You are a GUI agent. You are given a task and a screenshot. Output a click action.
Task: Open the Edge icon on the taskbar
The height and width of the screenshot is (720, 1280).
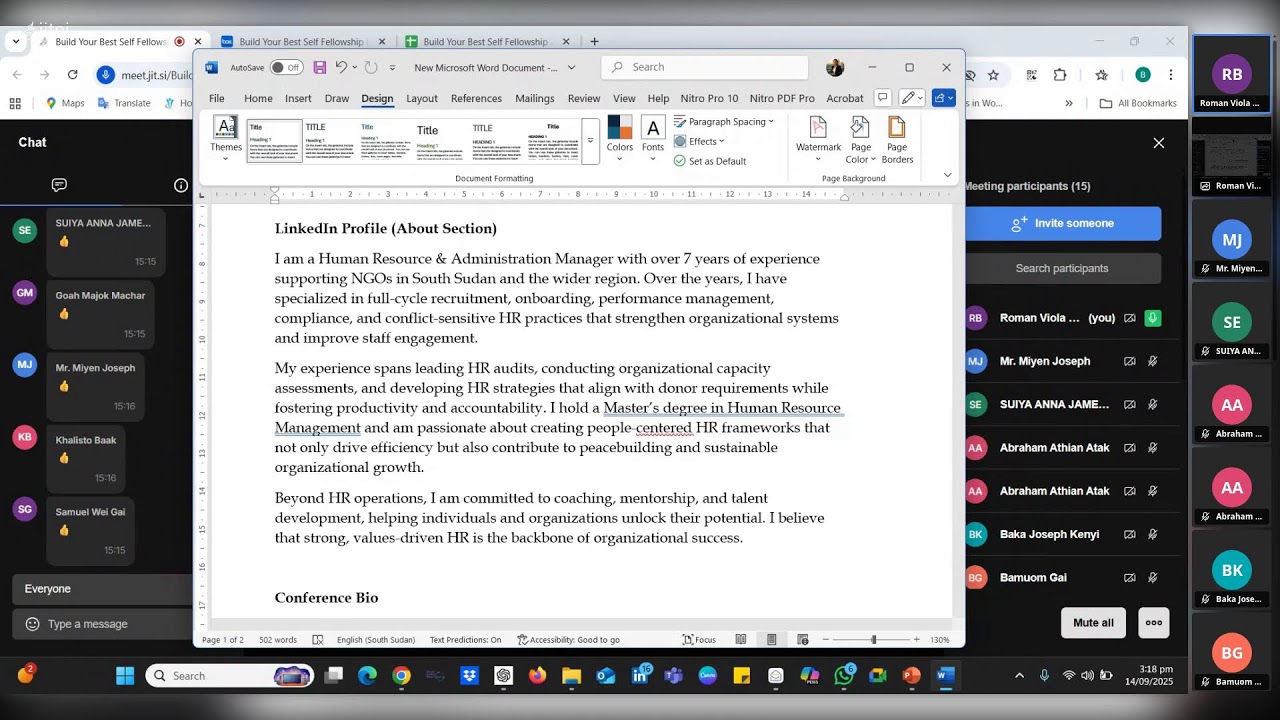coord(367,676)
